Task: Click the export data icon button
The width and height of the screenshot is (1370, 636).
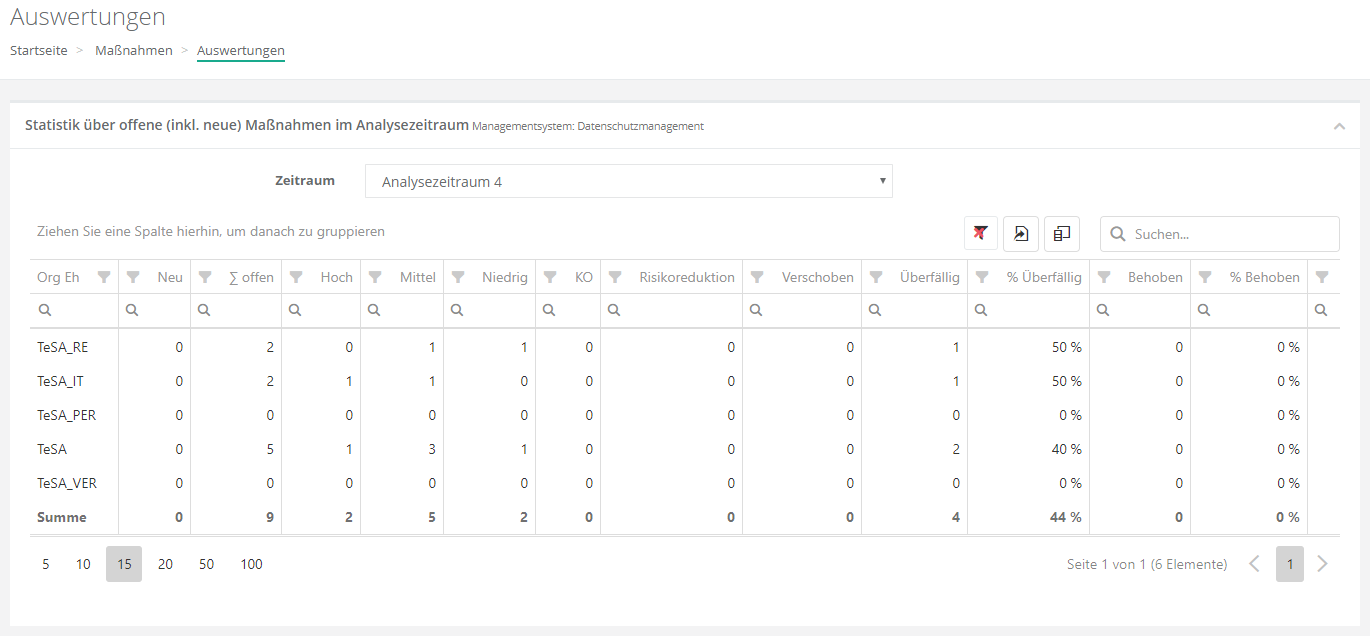Action: point(1021,233)
